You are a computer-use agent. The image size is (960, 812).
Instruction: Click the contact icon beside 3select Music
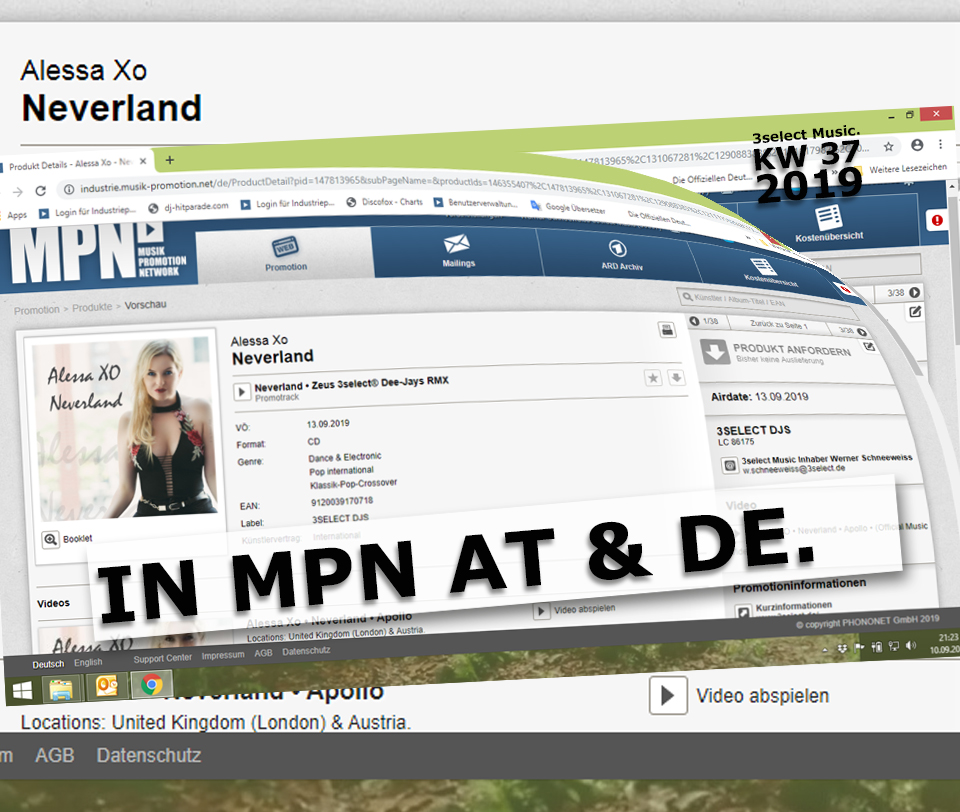click(729, 465)
